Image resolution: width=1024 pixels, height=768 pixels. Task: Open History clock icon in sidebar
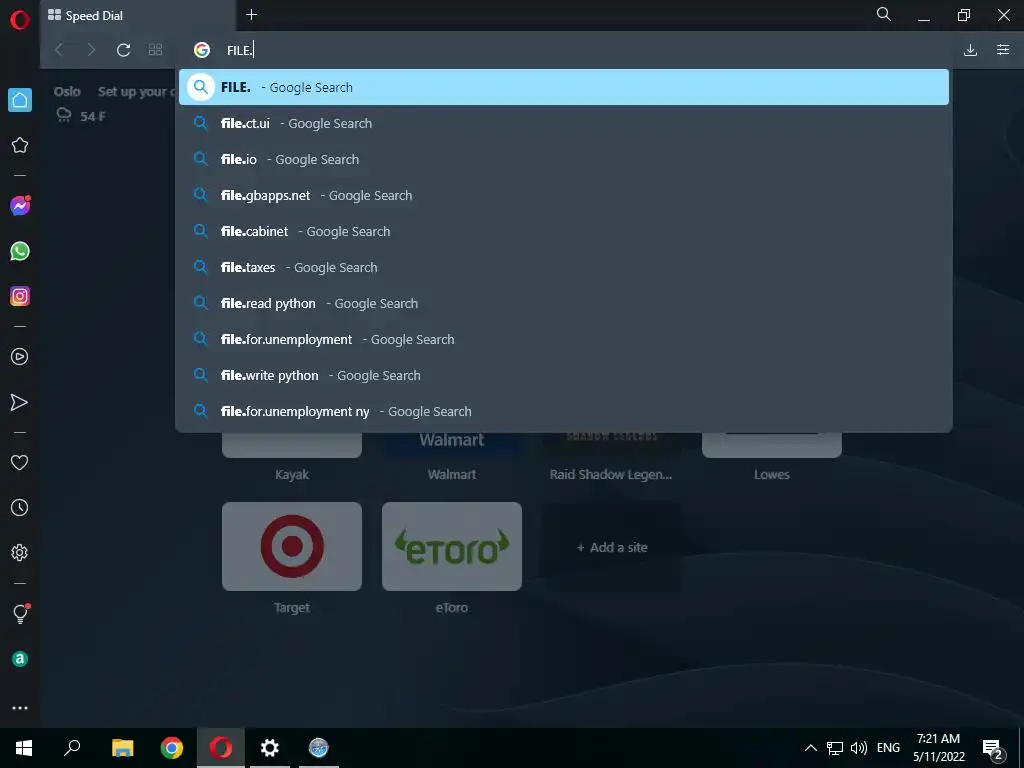click(20, 507)
